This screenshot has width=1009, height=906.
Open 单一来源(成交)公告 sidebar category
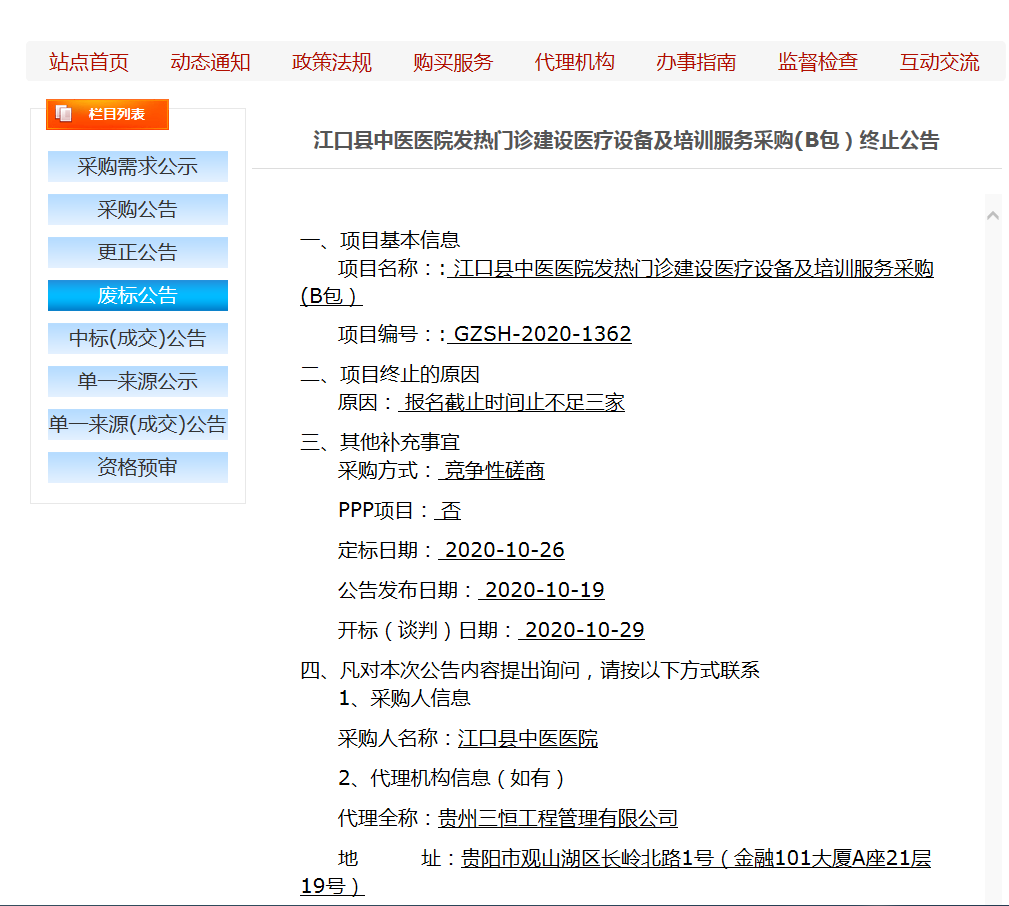pyautogui.click(x=138, y=425)
